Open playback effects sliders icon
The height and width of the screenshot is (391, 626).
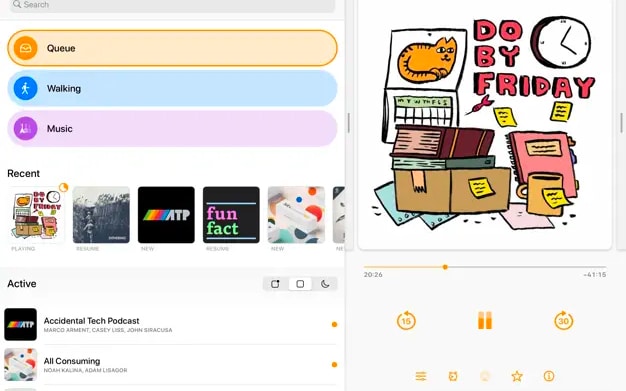(421, 376)
